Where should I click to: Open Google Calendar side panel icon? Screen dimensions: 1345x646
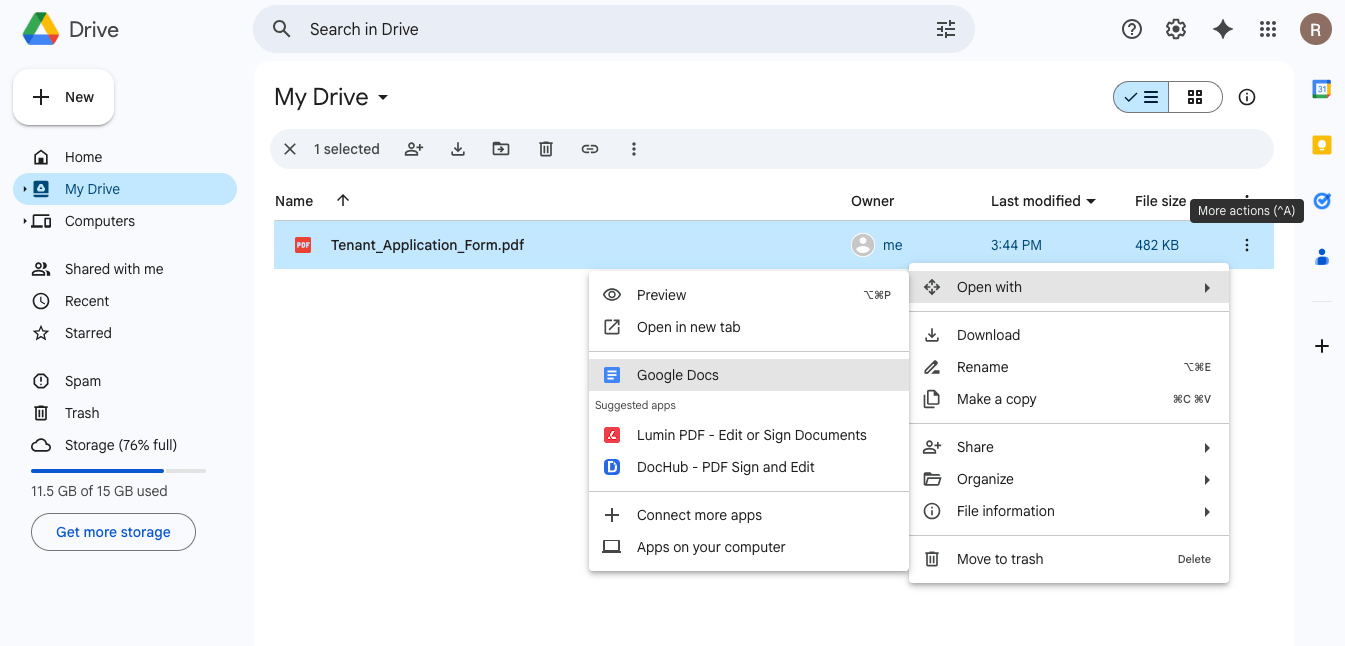tap(1322, 89)
